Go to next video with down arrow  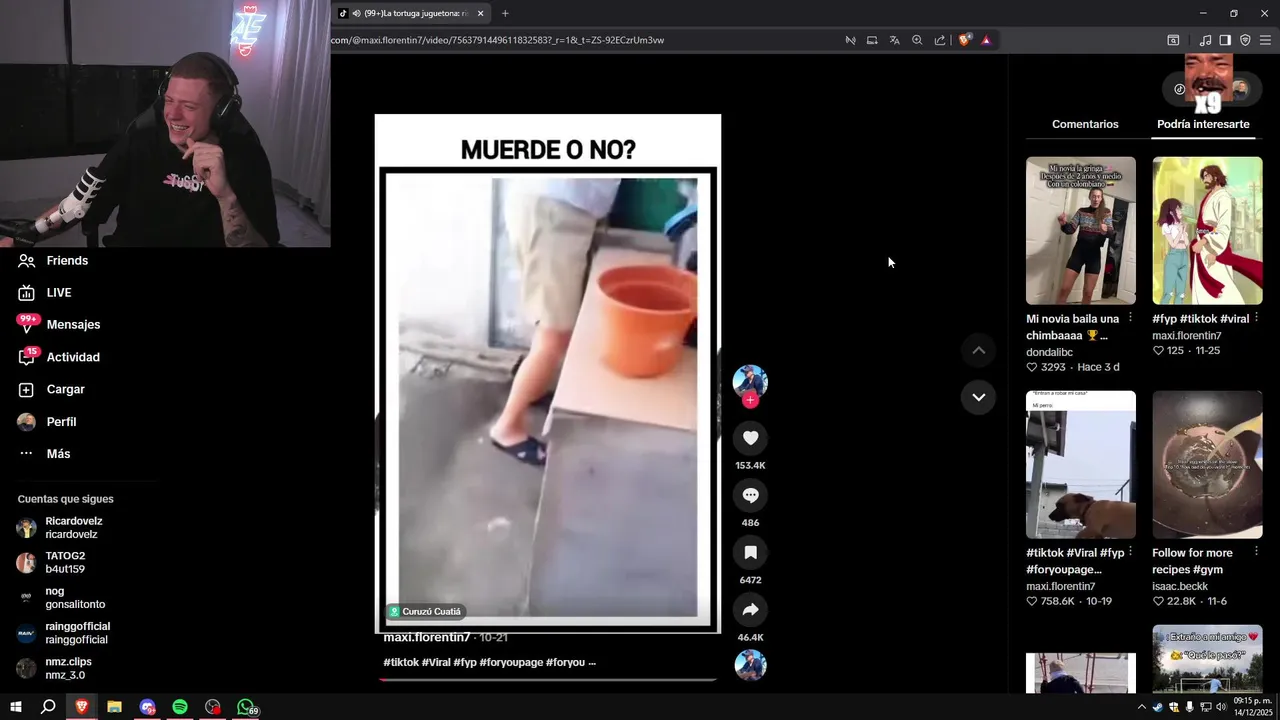click(x=978, y=397)
